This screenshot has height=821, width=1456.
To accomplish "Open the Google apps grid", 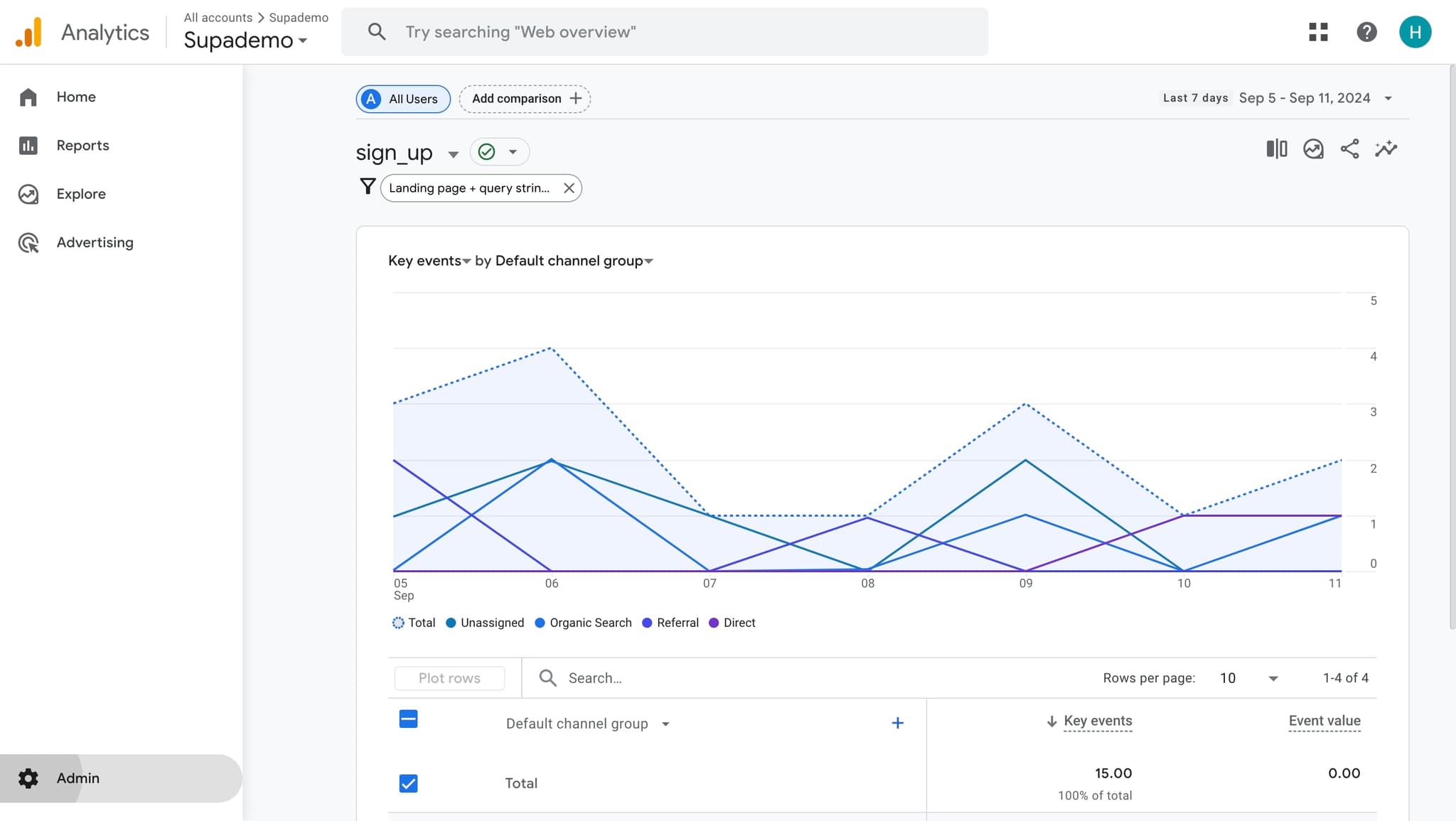I will click(x=1318, y=32).
